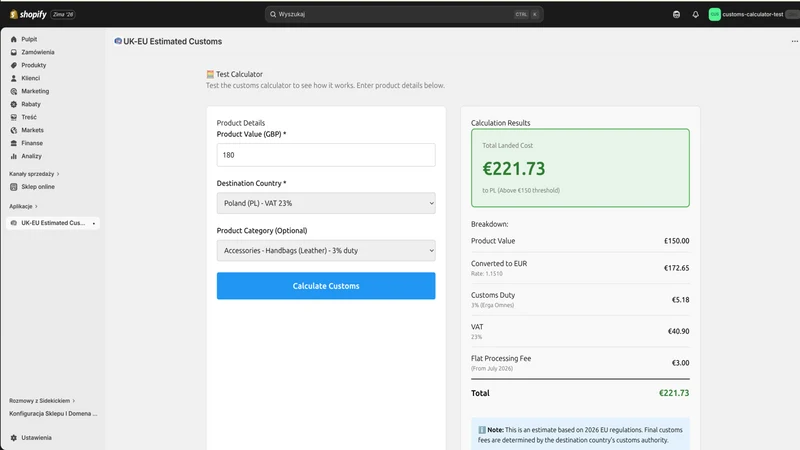Click the Flat Processing Fee €3.00 value
Image resolution: width=800 pixels, height=450 pixels.
(681, 363)
